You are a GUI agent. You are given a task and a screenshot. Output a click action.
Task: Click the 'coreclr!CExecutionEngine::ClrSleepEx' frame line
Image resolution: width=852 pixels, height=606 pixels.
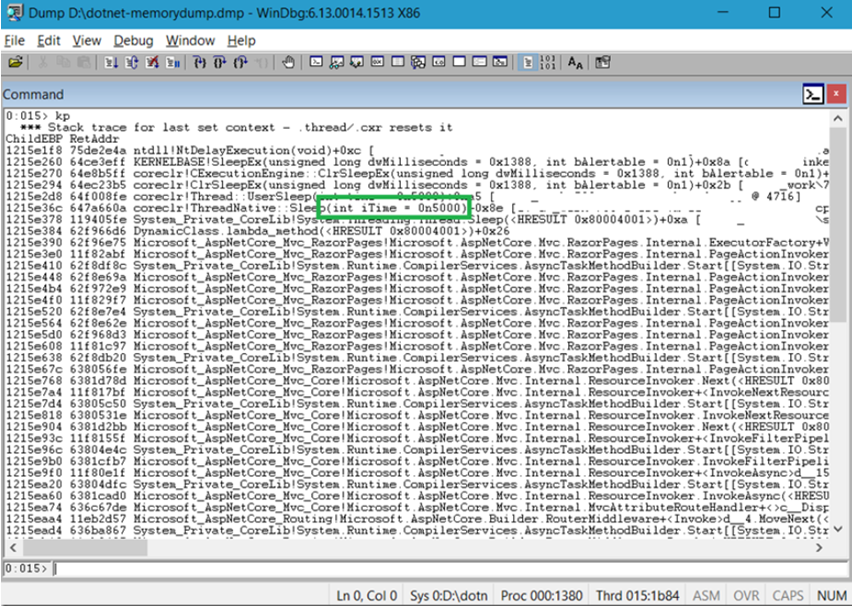coord(417,173)
